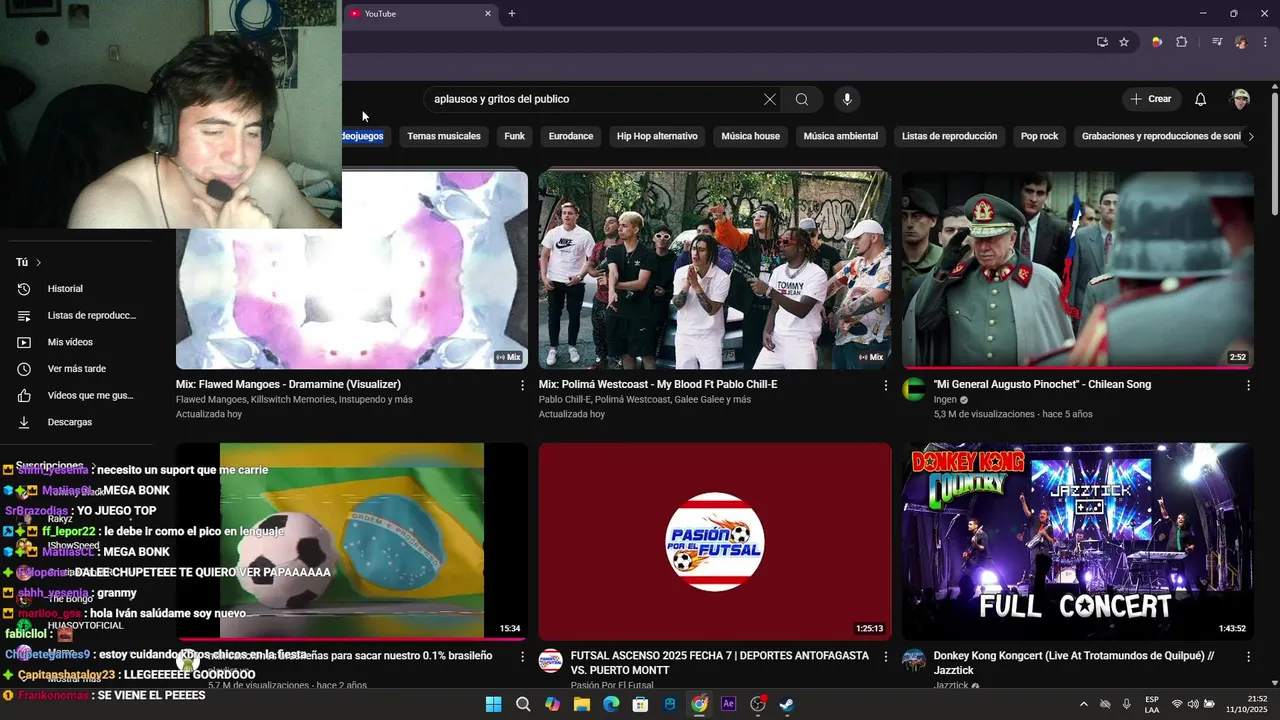1280x720 pixels.
Task: Open options for Mi General Augusto Pinochet video
Action: coord(1248,385)
